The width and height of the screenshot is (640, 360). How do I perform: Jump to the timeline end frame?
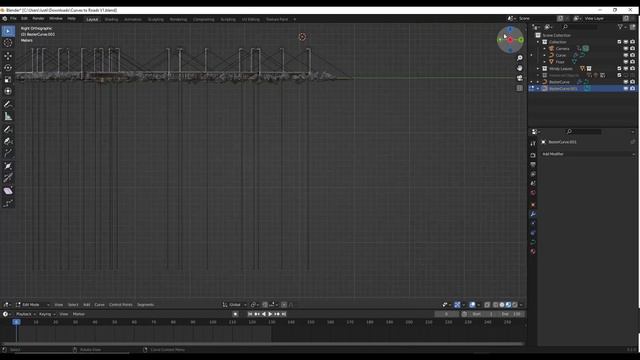pyautogui.click(x=284, y=314)
